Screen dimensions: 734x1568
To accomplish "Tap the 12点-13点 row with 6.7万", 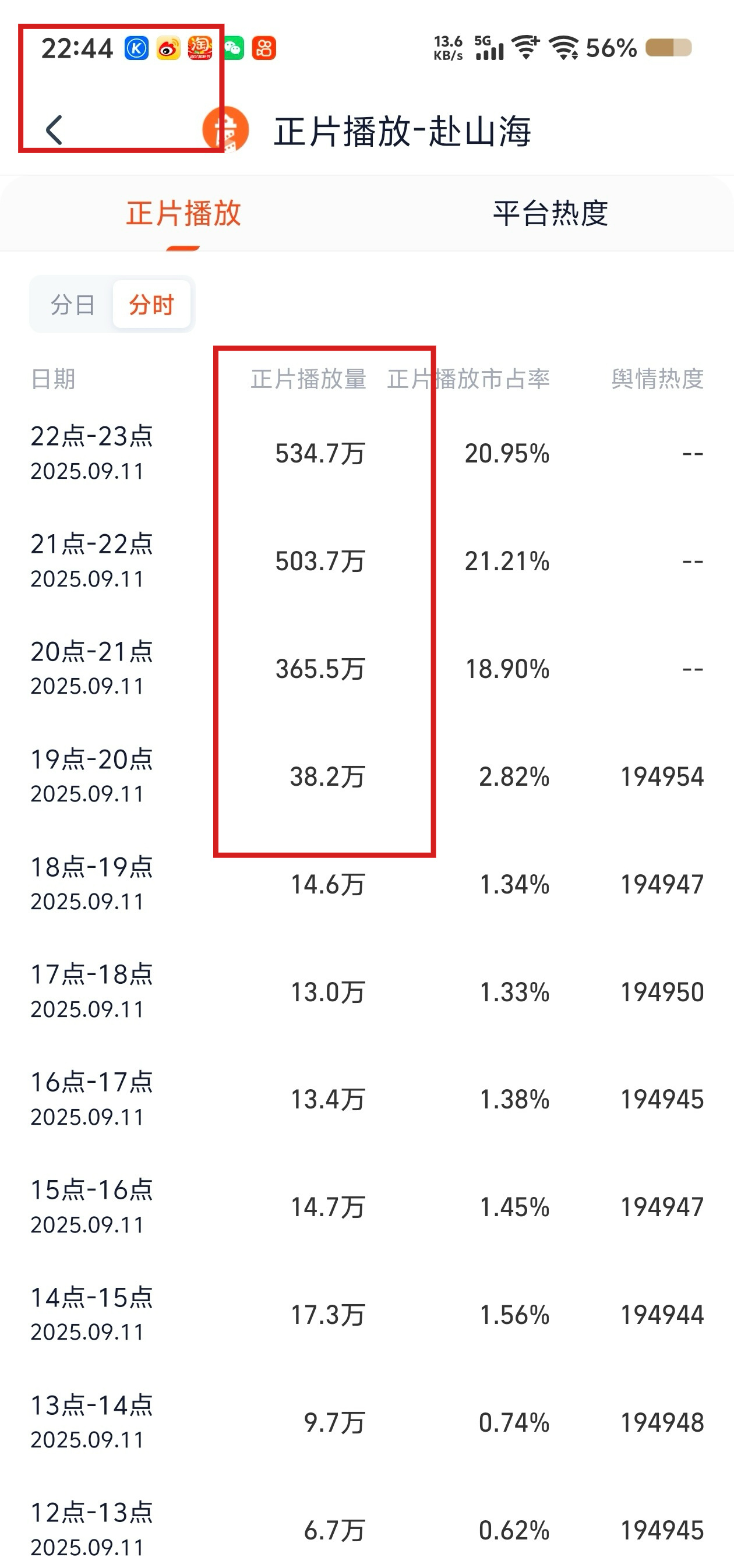I will click(367, 1529).
